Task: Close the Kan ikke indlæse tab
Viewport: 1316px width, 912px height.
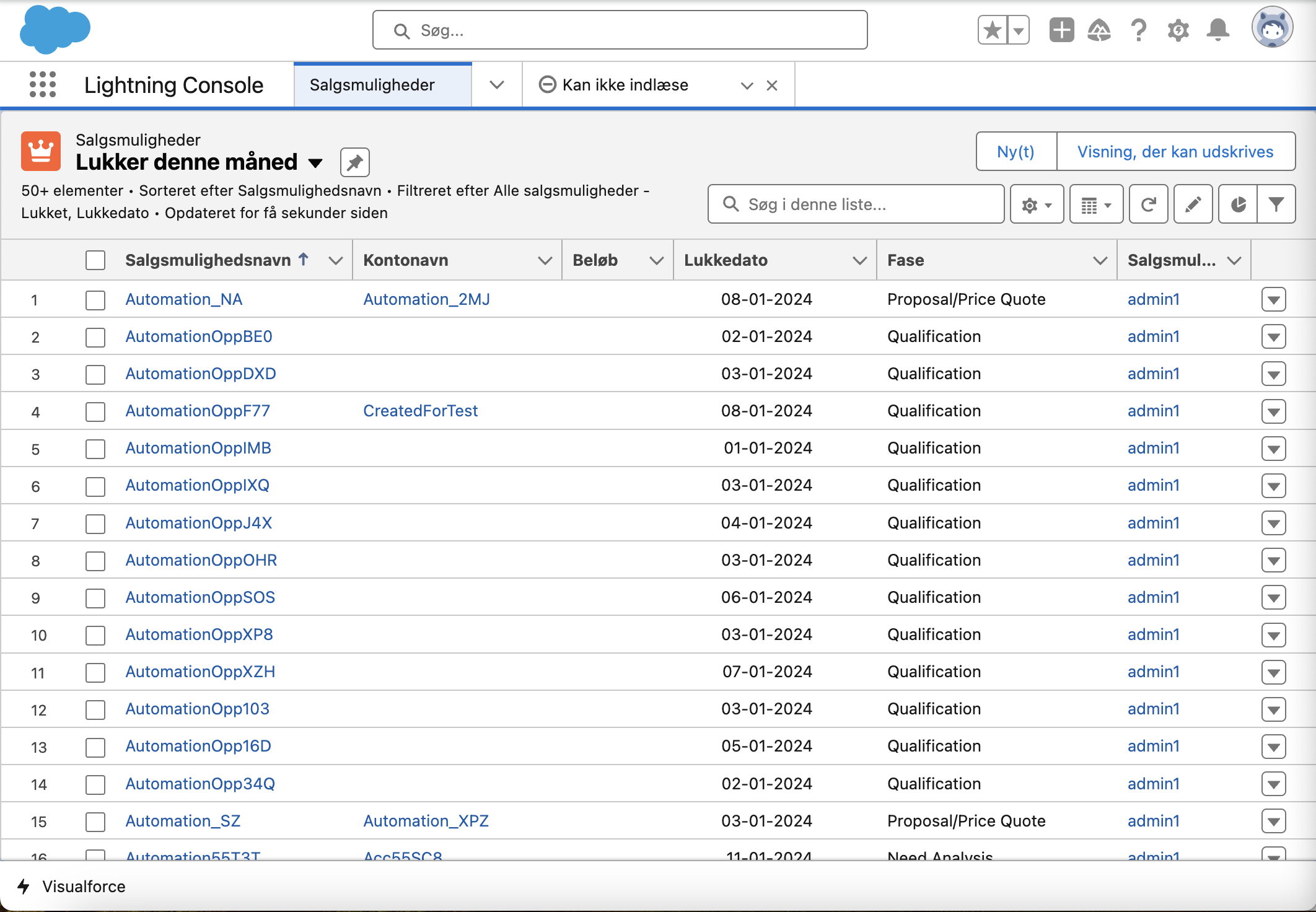Action: pos(771,85)
